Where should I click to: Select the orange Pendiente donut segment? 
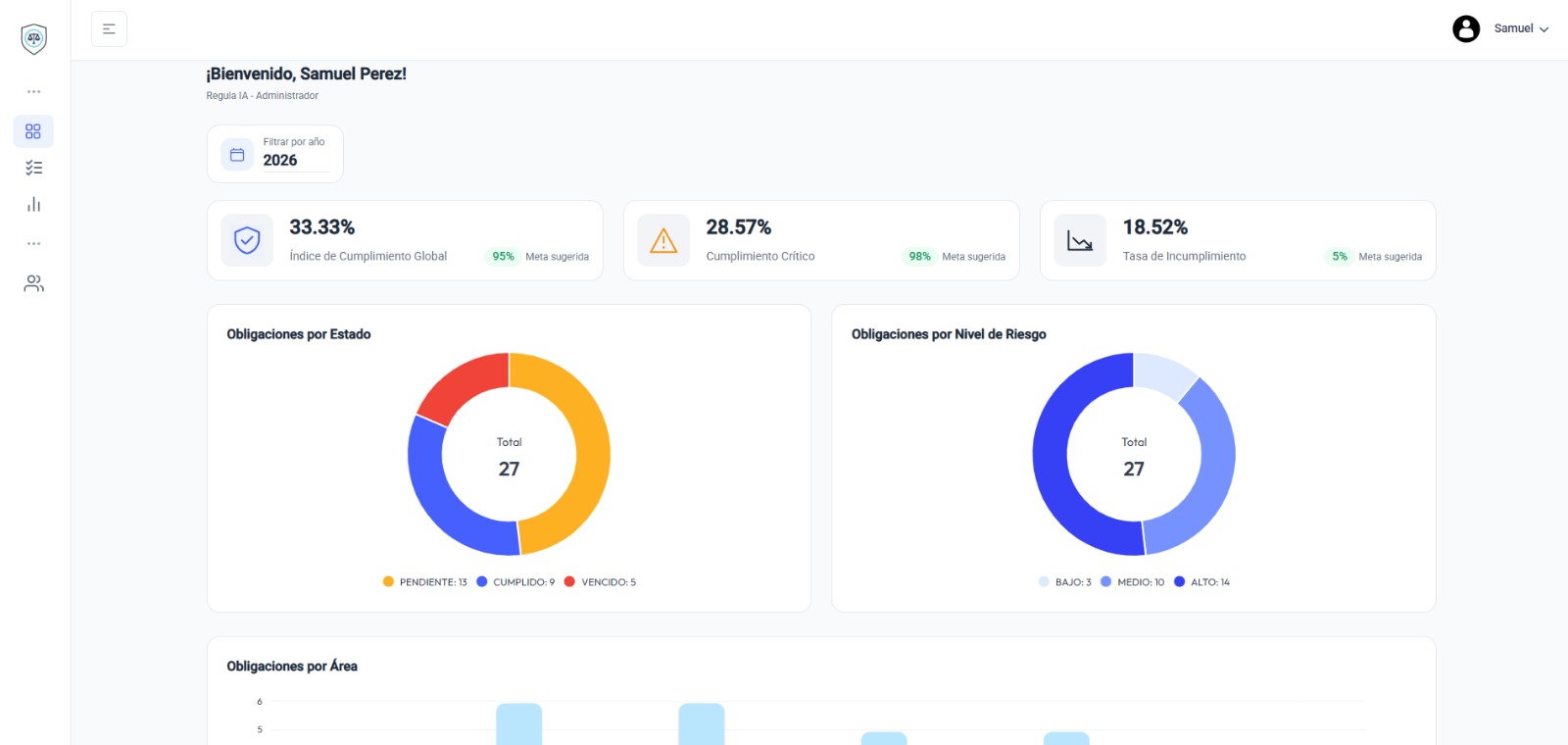pos(592,451)
